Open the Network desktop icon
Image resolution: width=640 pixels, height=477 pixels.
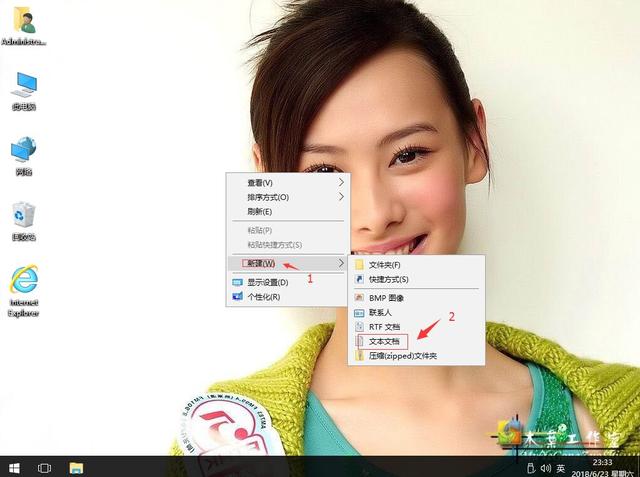24,156
